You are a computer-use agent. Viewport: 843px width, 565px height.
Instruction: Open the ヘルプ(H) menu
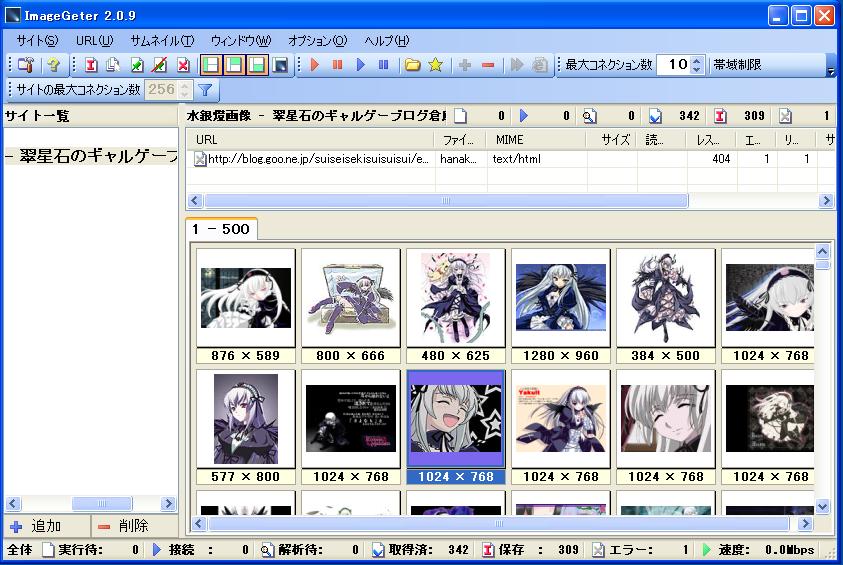click(x=387, y=41)
